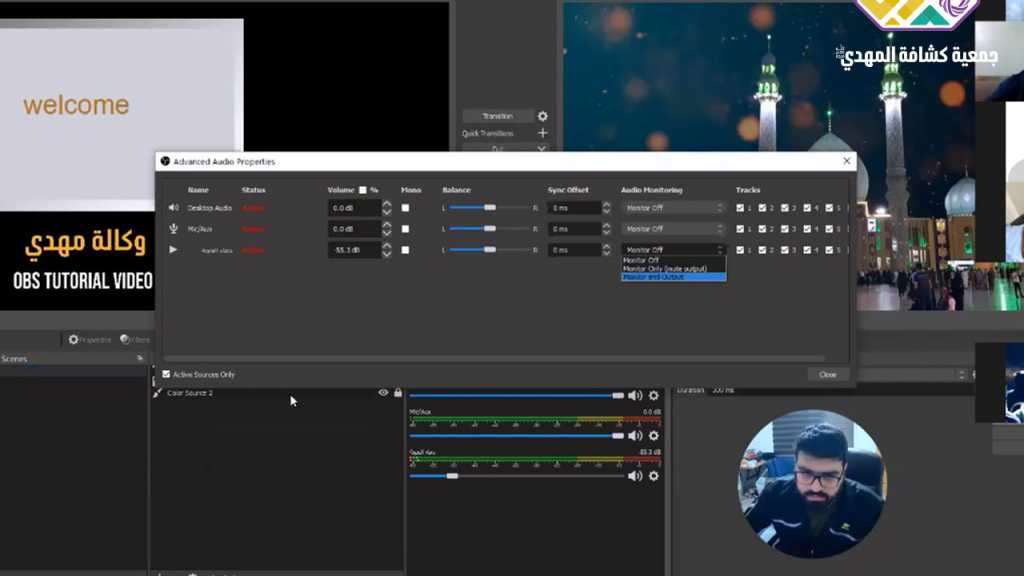Lock the Color Source 2 source
Screen dimensions: 1024x576
(398, 393)
